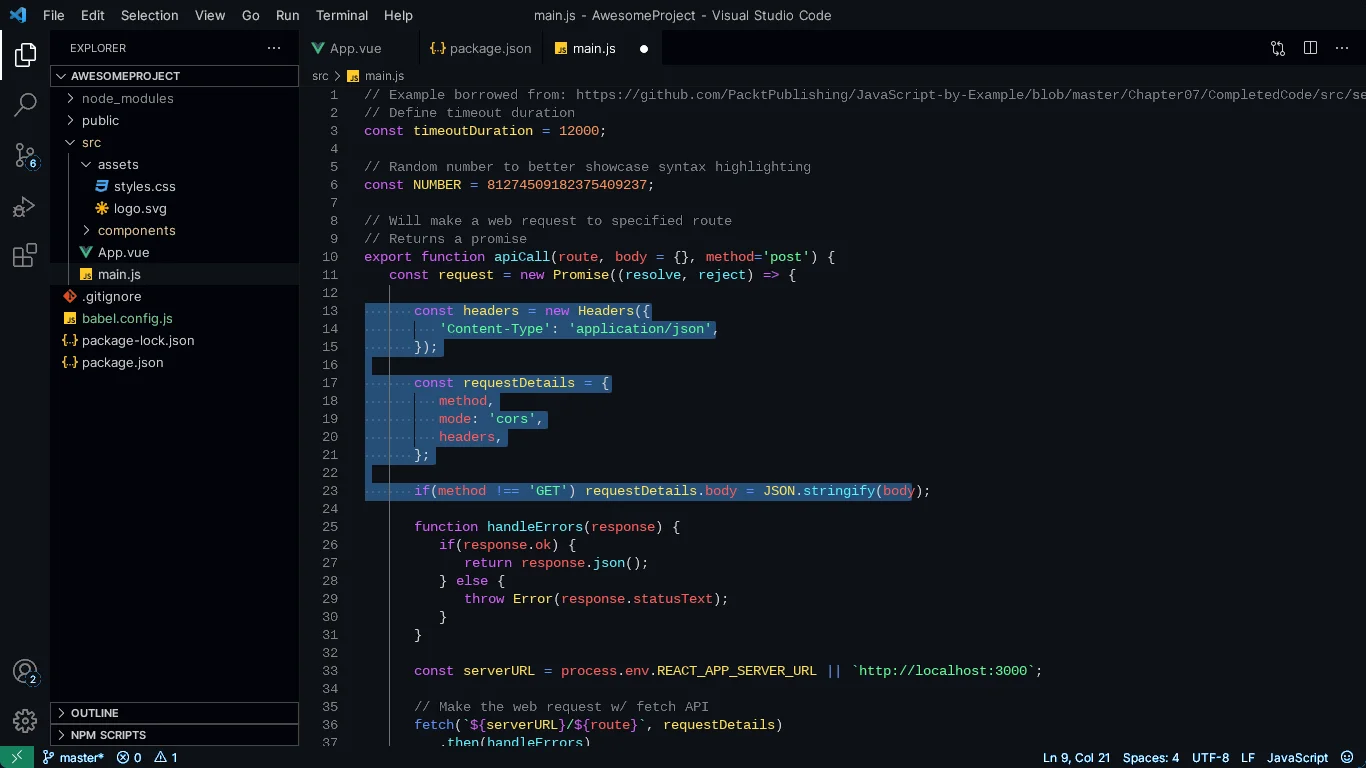
Task: Click main.js breadcrumb segment
Action: point(376,76)
